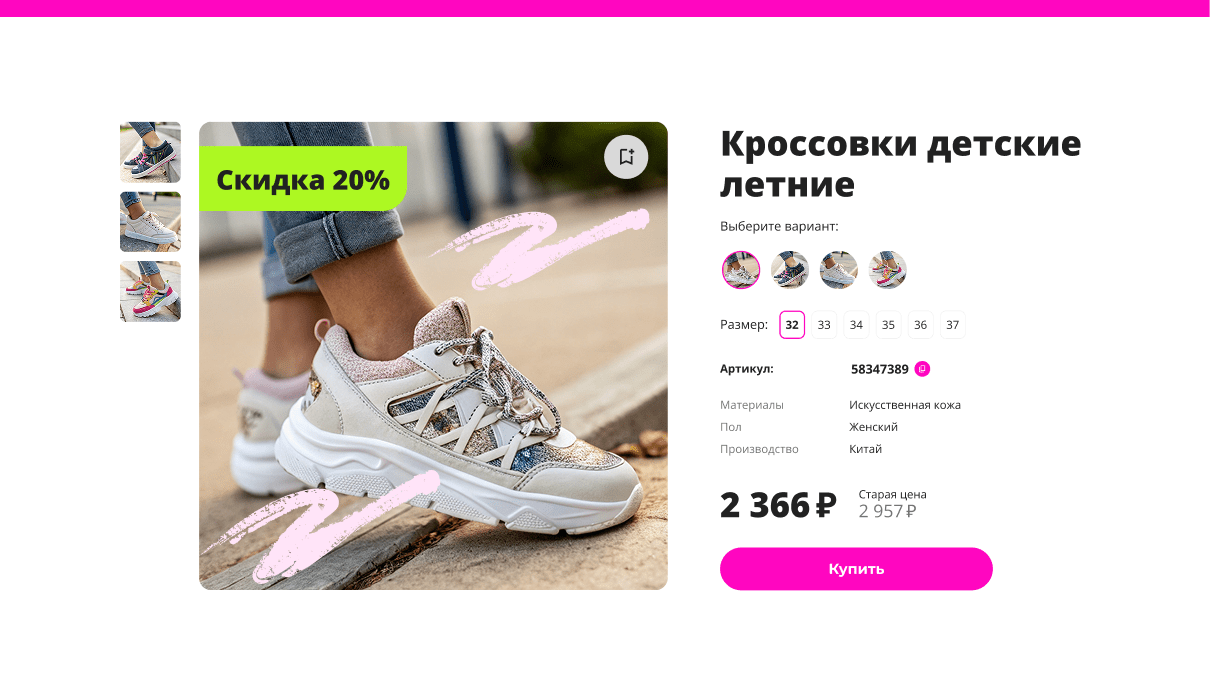Click the product title Кроссовки детские летние

[x=900, y=163]
